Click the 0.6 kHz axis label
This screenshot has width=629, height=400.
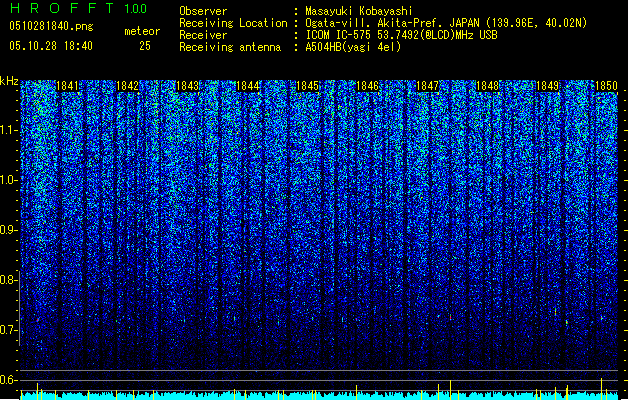[x=8, y=380]
